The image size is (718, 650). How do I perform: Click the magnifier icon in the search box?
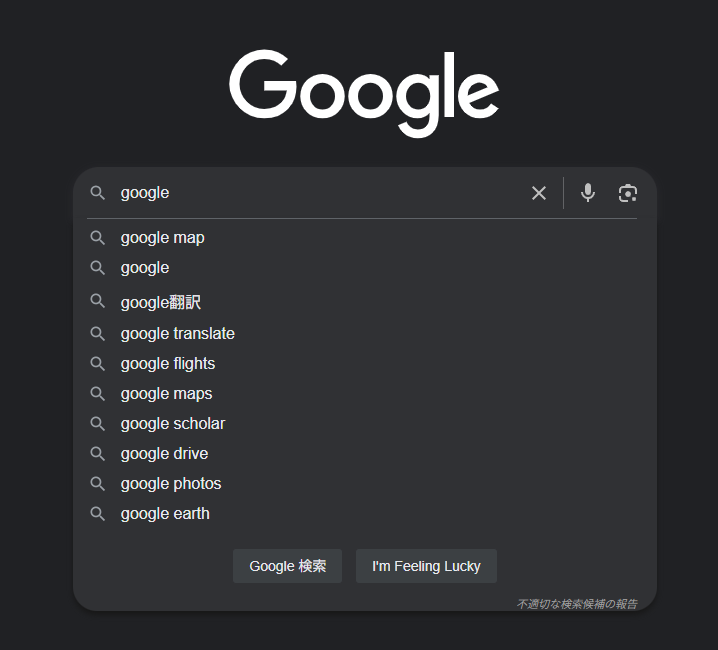coord(98,193)
